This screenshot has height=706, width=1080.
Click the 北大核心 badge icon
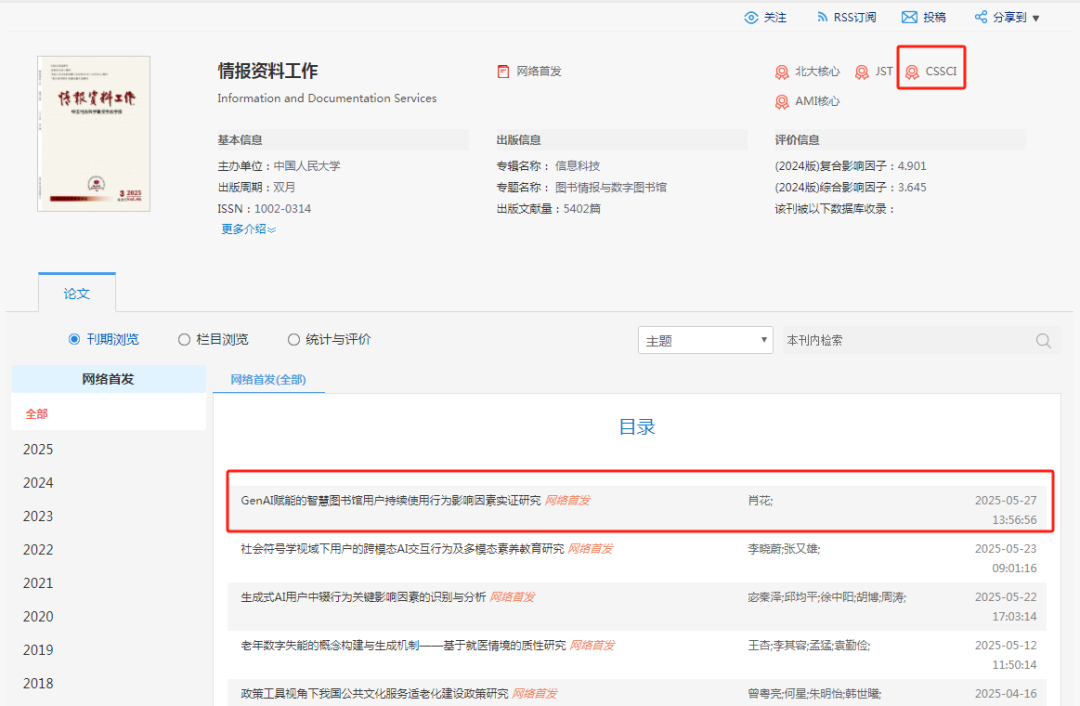click(782, 72)
